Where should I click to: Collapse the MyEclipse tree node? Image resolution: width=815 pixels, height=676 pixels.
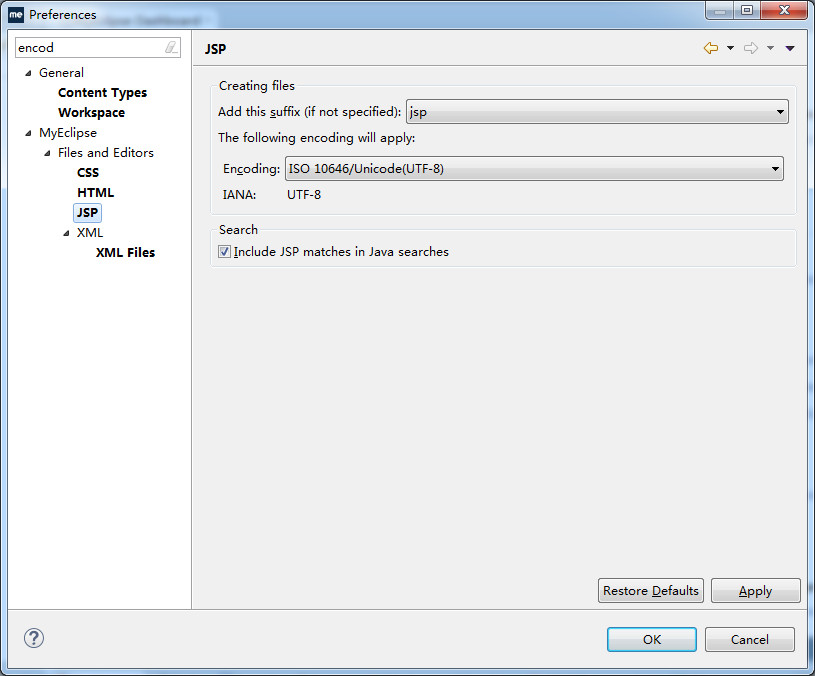29,133
